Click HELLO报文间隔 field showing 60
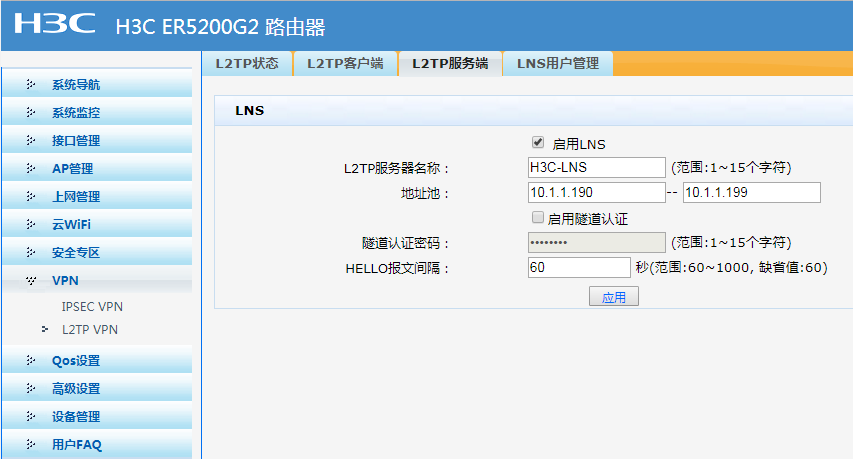 579,268
